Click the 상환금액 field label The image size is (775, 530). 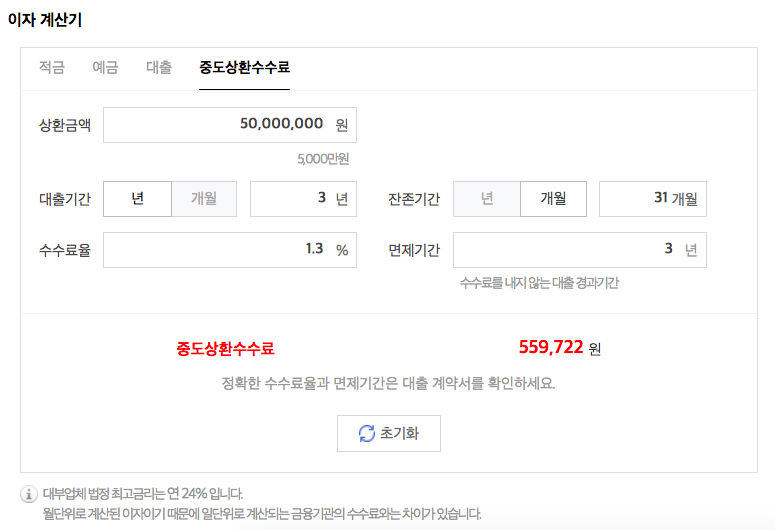click(65, 125)
